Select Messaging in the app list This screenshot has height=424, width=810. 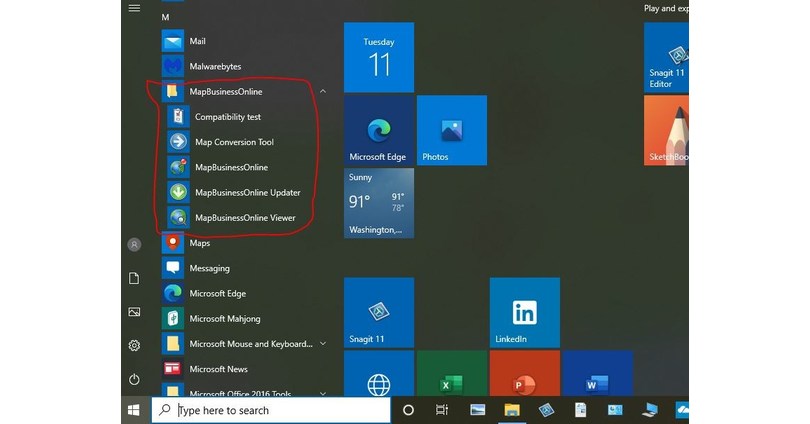point(209,268)
